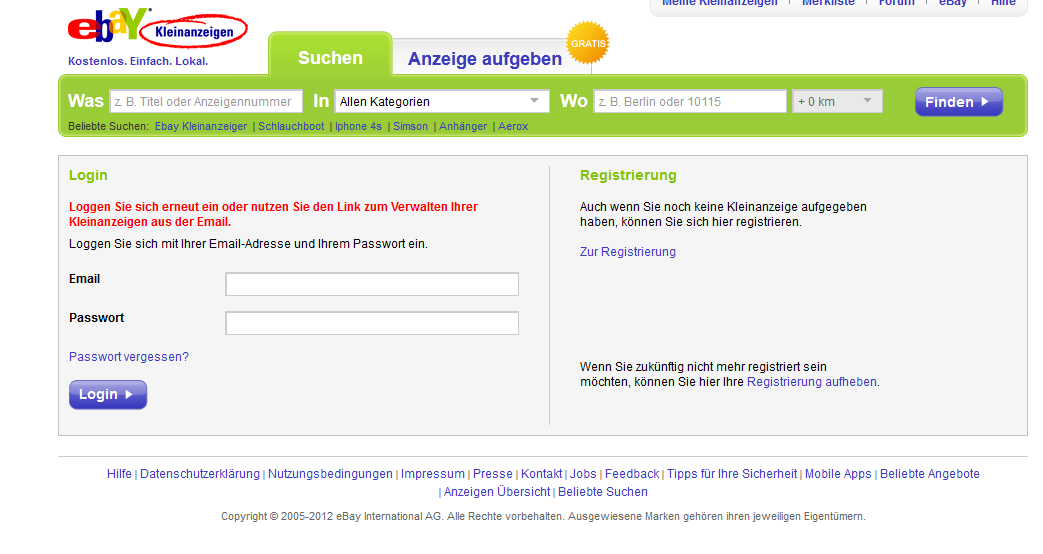Open the Anzeige aufgeben tab

point(484,59)
